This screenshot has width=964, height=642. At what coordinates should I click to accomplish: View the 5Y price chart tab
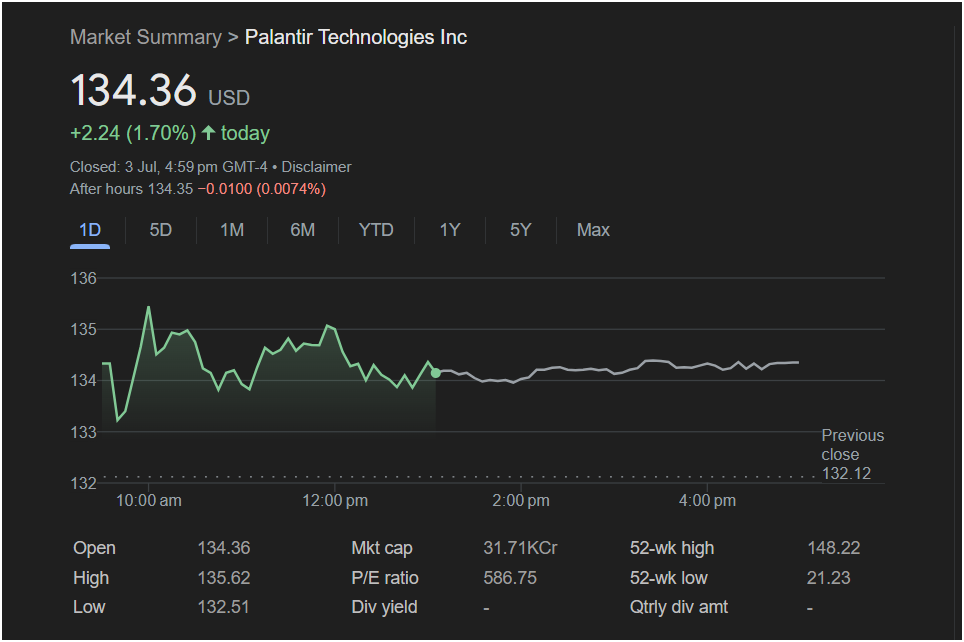click(x=520, y=230)
